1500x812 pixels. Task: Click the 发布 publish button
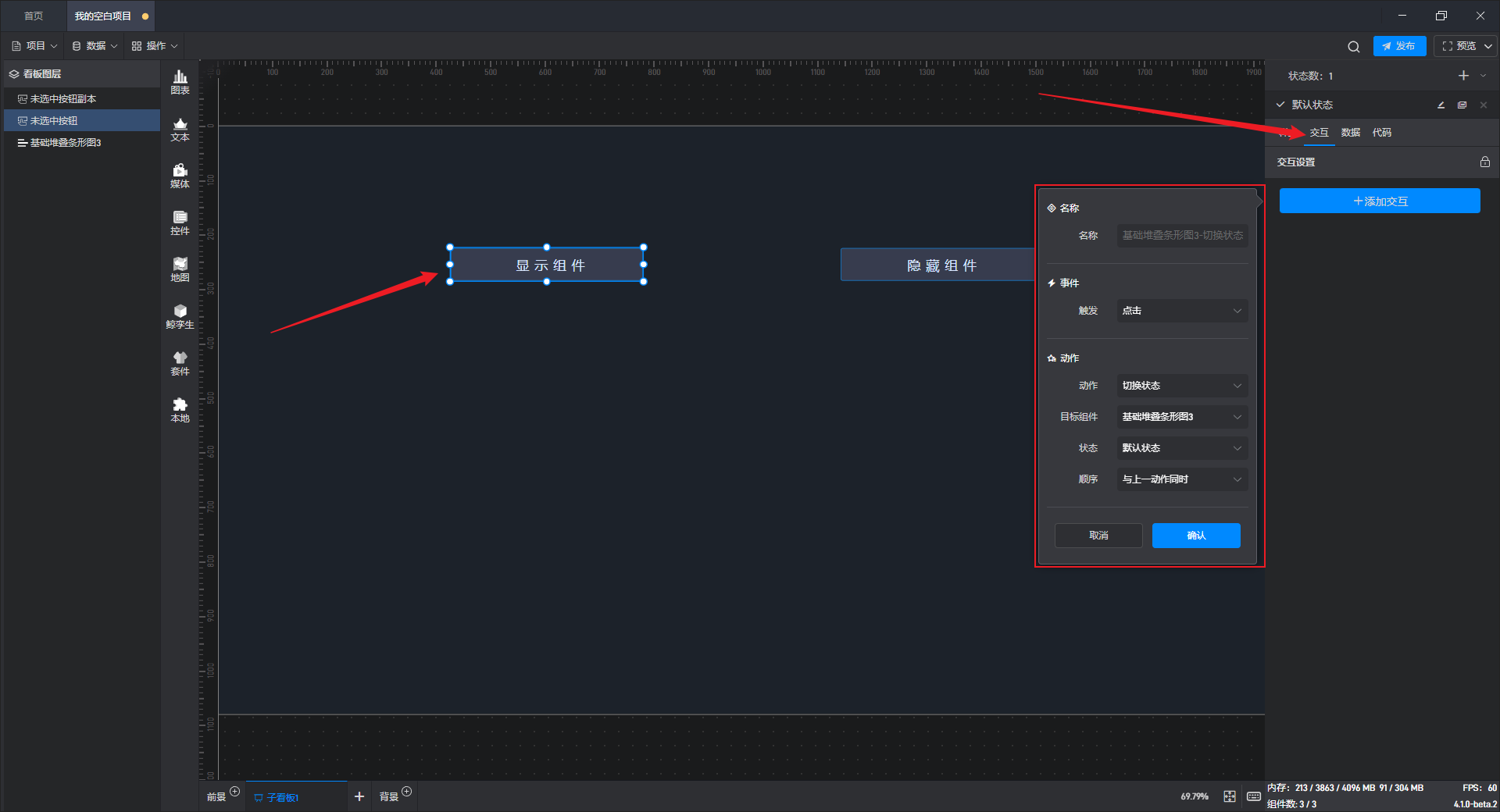tap(1399, 46)
